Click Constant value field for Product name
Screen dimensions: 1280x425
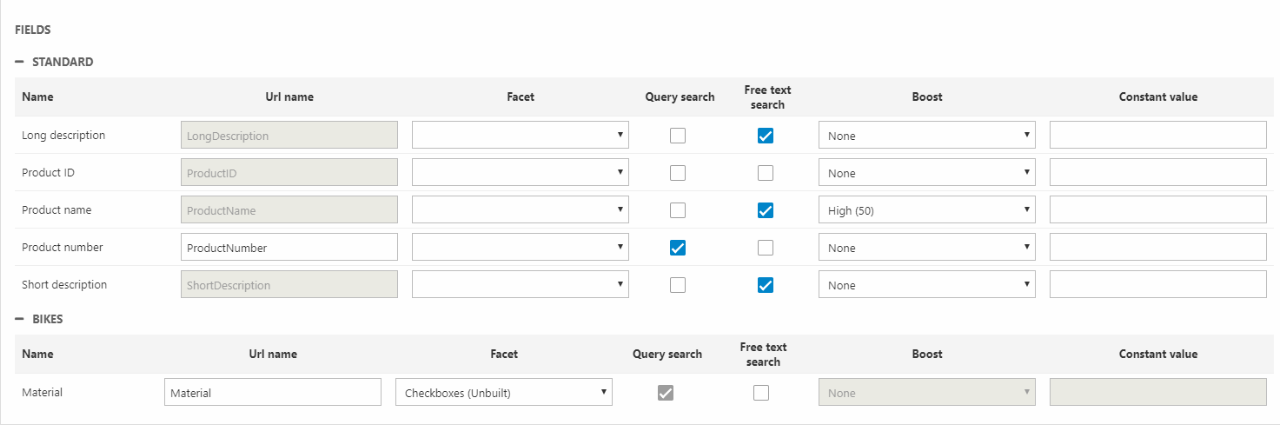point(1157,211)
